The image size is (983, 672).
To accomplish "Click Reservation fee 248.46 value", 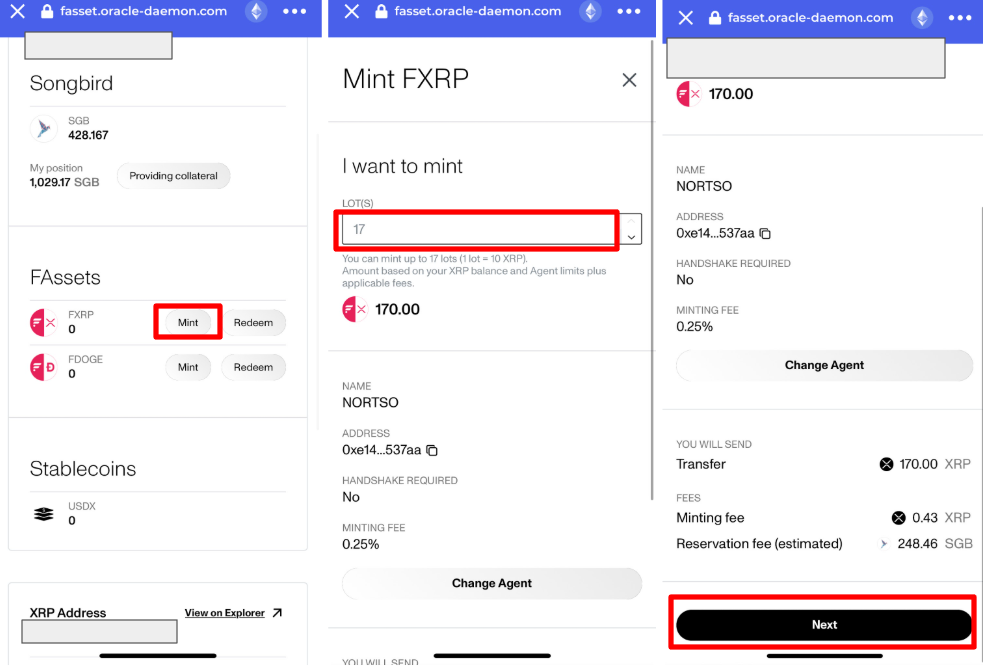I will click(917, 543).
